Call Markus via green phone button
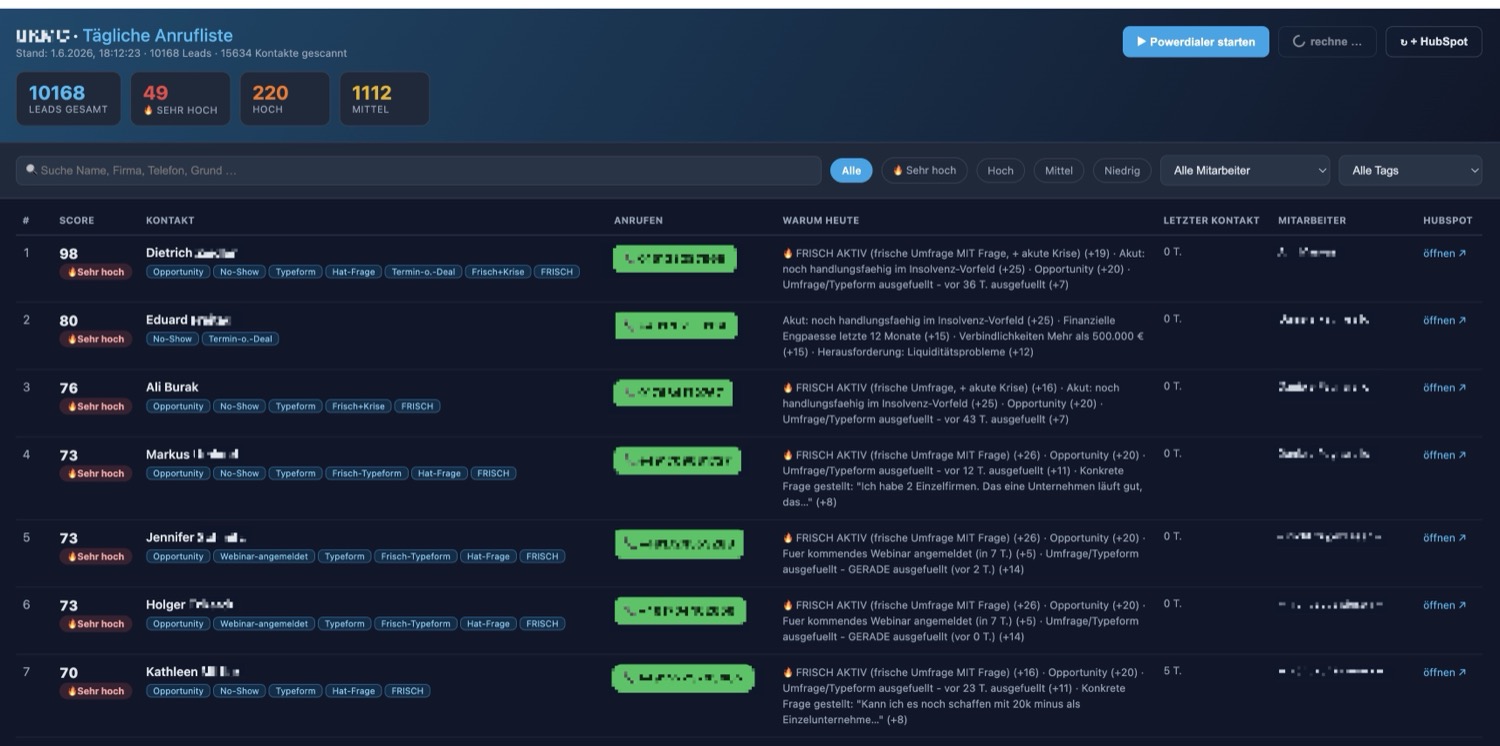Screen dimensions: 1500x746 point(677,461)
